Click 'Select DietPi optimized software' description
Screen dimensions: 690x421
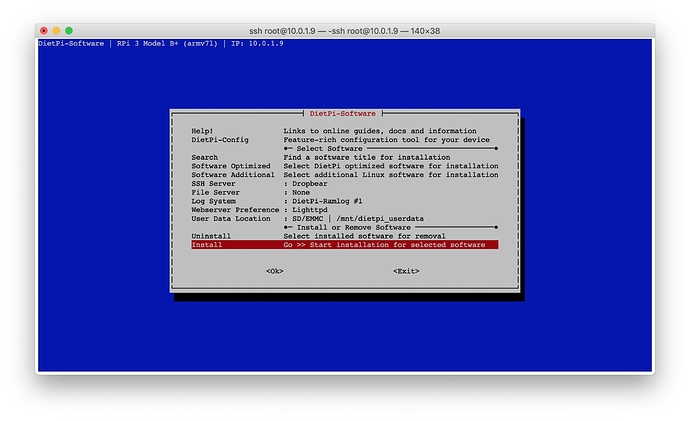[x=391, y=166]
